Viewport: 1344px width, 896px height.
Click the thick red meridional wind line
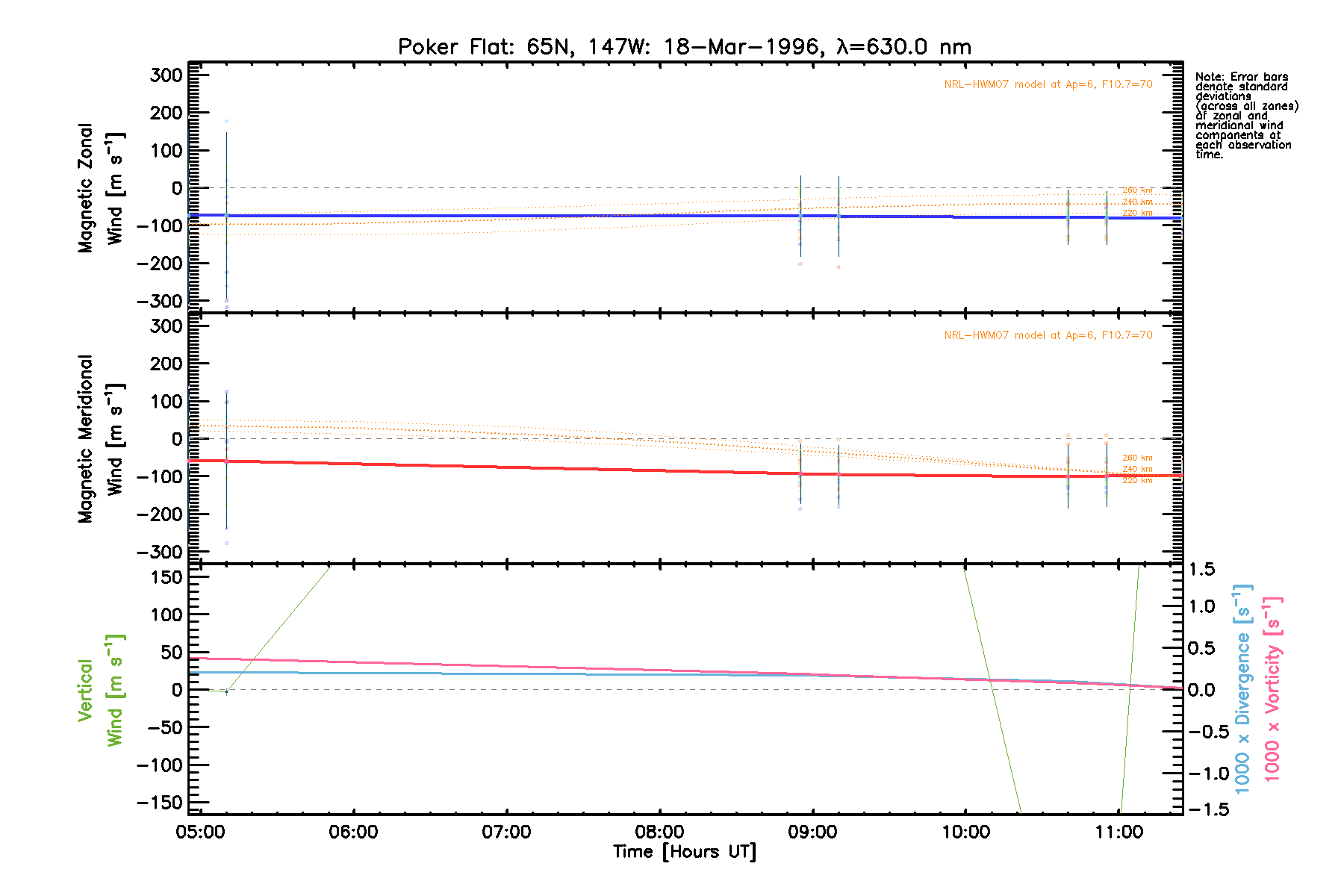523,467
